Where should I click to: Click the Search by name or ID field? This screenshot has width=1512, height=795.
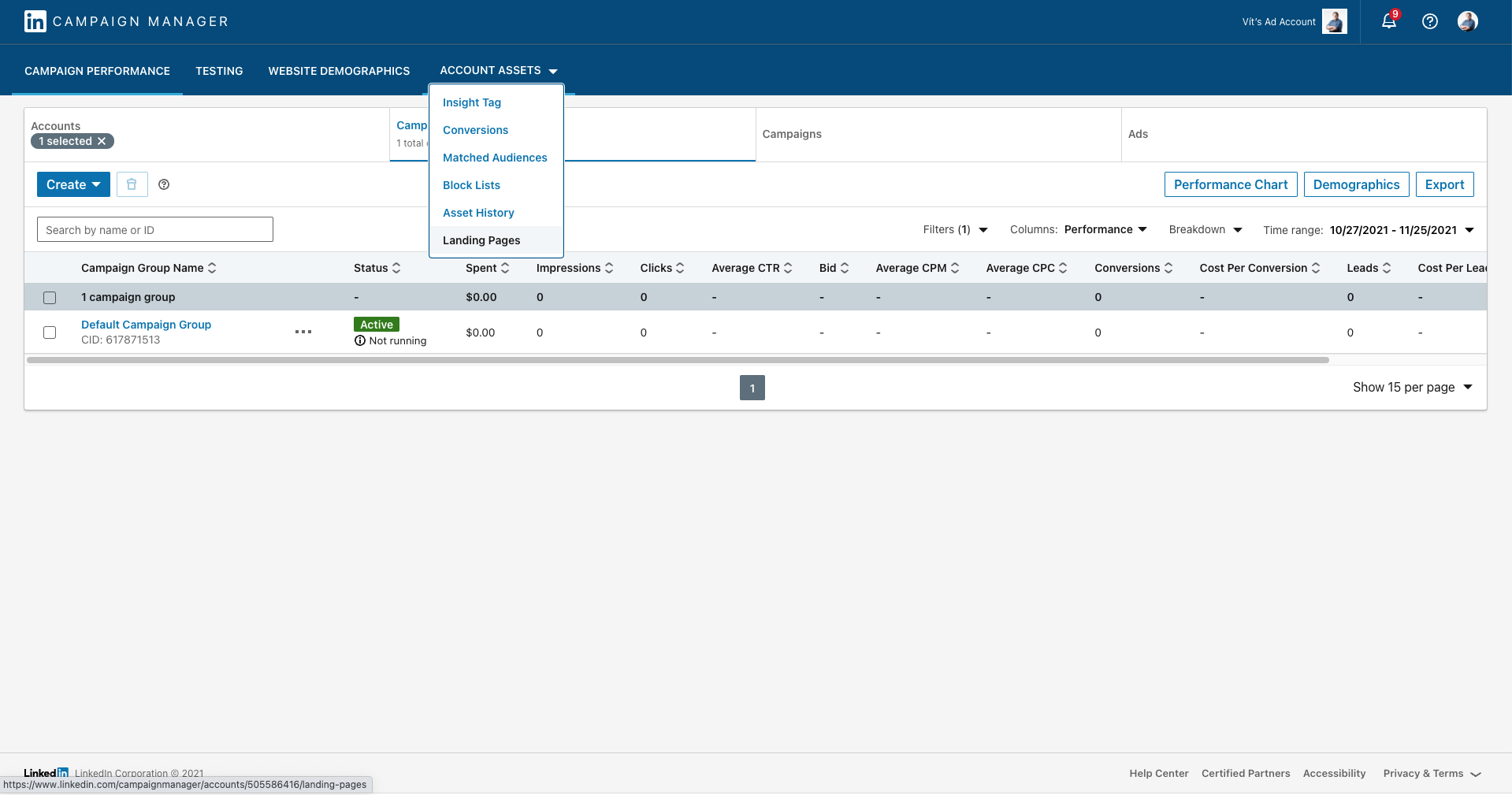(155, 229)
